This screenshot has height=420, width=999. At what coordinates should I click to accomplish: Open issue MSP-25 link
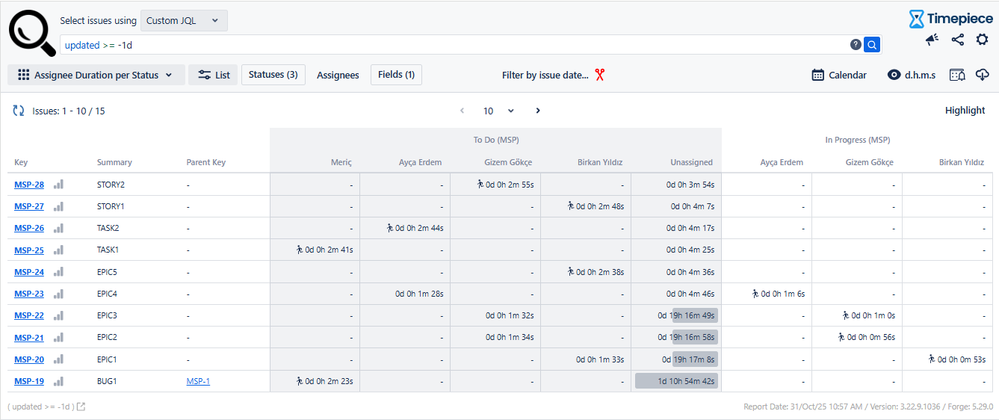coord(29,250)
